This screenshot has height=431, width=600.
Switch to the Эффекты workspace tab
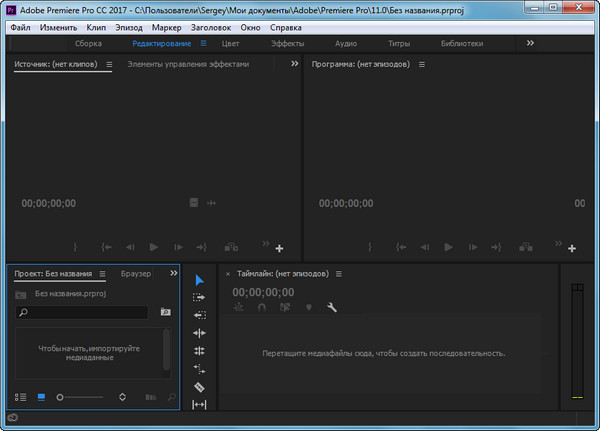pyautogui.click(x=288, y=44)
